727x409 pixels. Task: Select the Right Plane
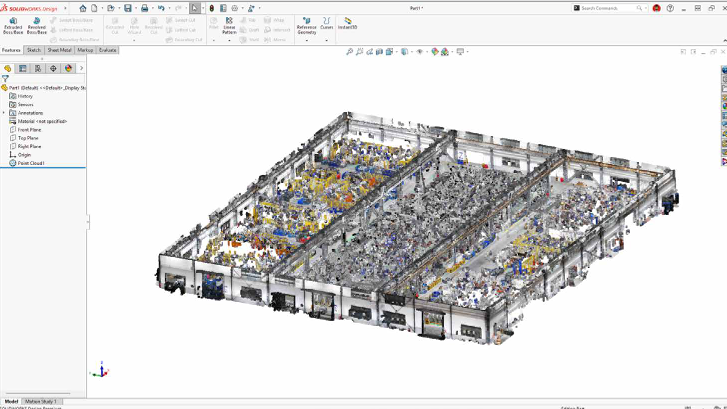click(29, 146)
